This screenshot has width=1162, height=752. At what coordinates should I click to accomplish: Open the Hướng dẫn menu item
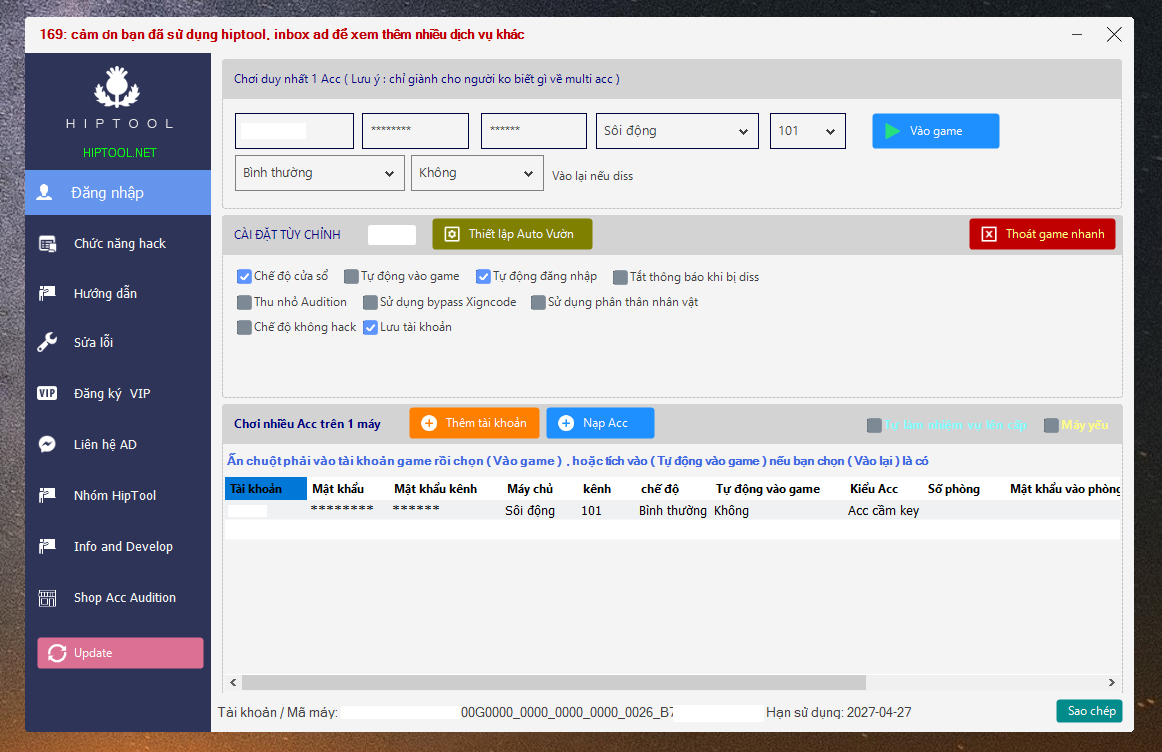tap(105, 294)
